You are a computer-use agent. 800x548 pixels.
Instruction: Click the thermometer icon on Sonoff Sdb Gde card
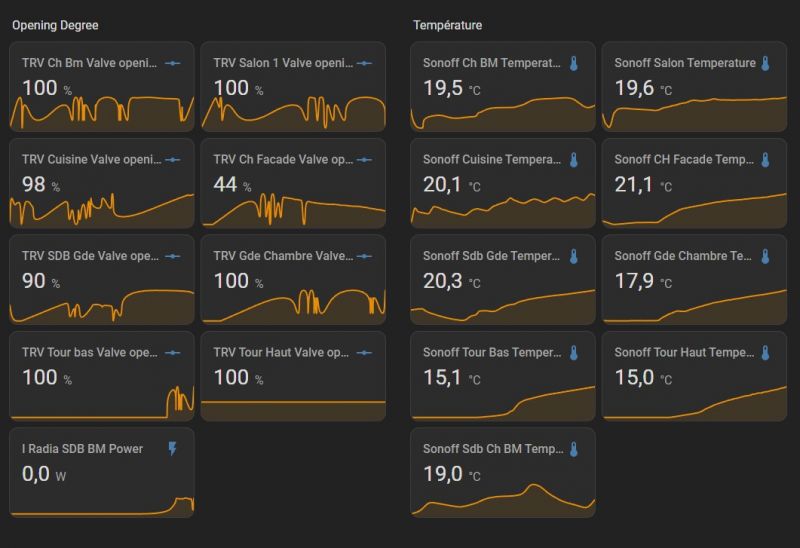(574, 256)
